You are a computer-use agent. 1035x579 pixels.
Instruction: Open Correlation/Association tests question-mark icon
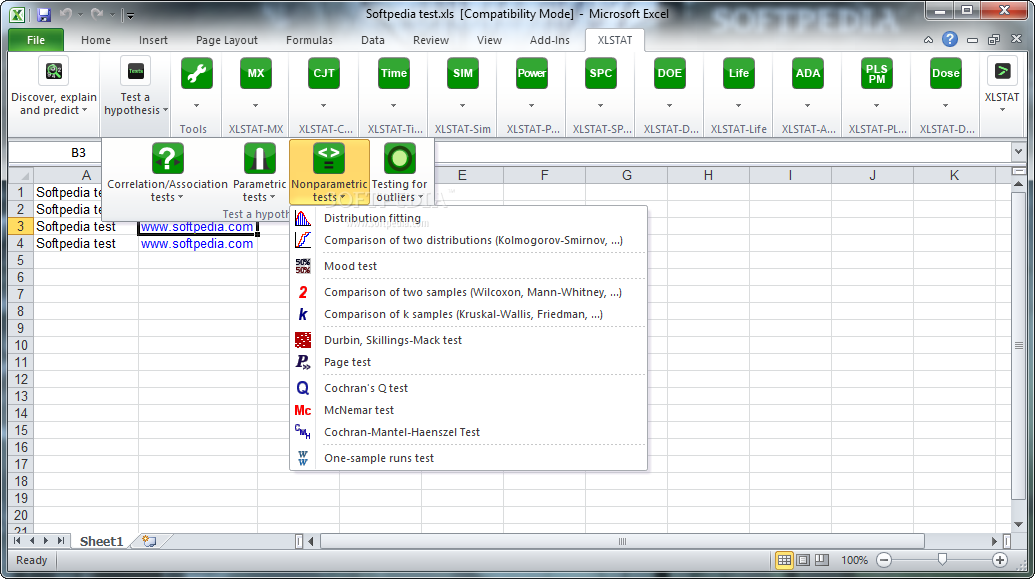click(168, 158)
